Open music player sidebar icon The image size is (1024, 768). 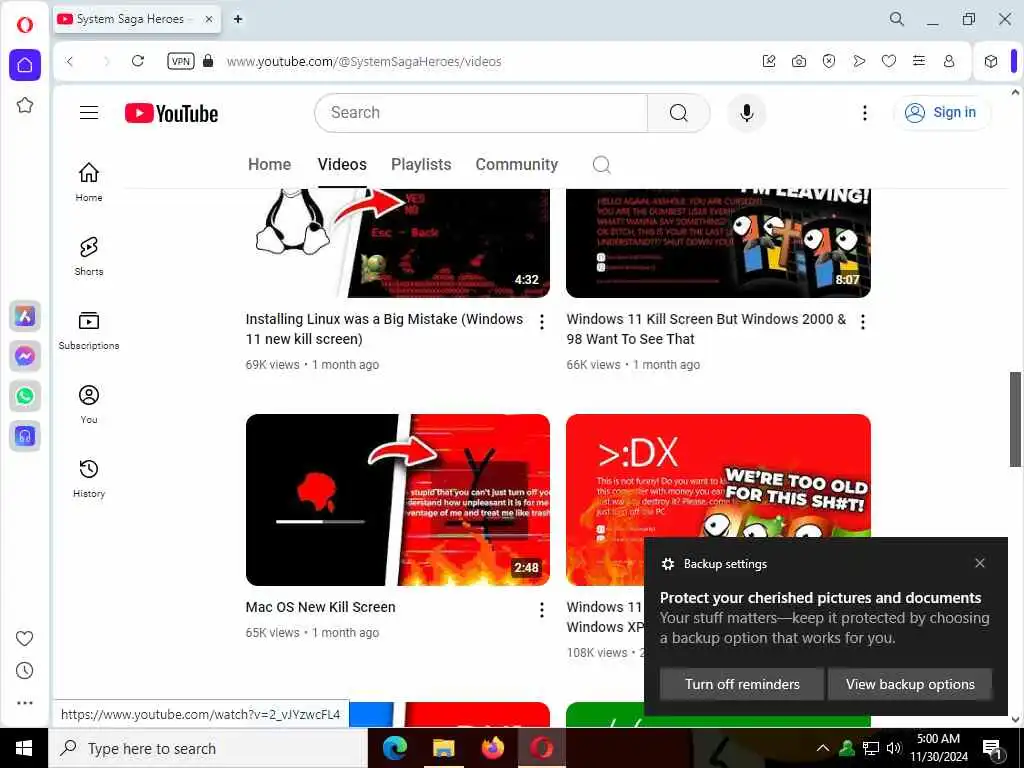click(25, 436)
